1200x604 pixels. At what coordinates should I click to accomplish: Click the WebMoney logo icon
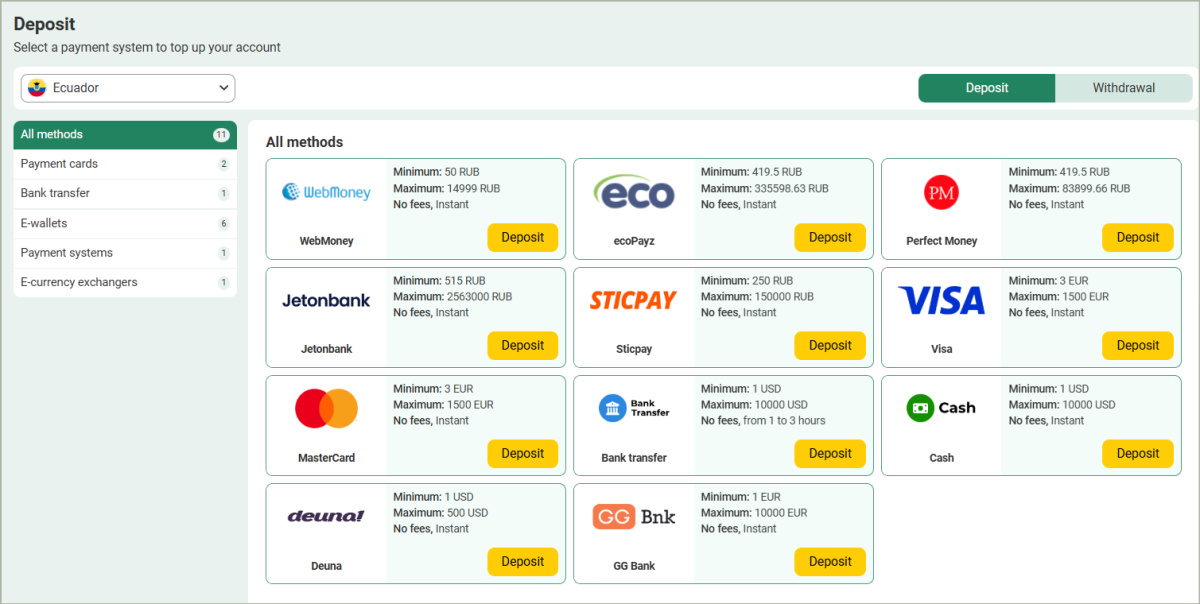(326, 192)
